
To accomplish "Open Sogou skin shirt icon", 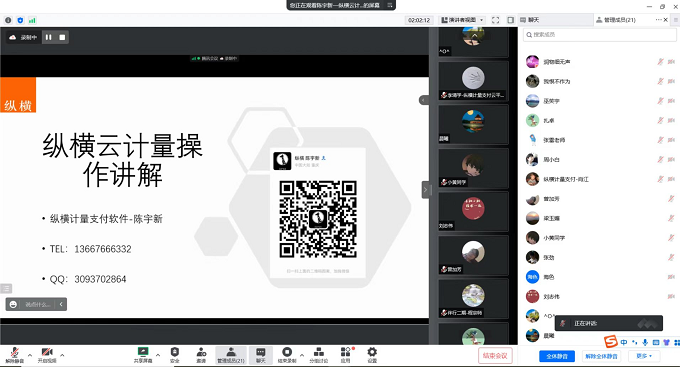I will [667, 342].
